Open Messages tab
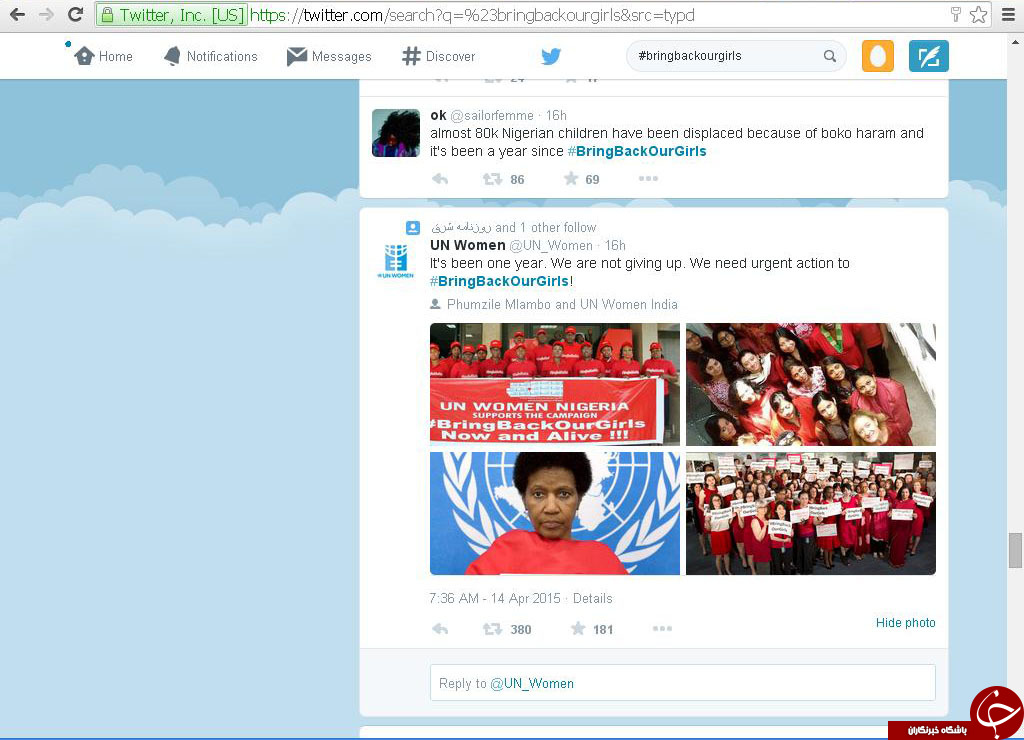The height and width of the screenshot is (740, 1024). pyautogui.click(x=329, y=56)
